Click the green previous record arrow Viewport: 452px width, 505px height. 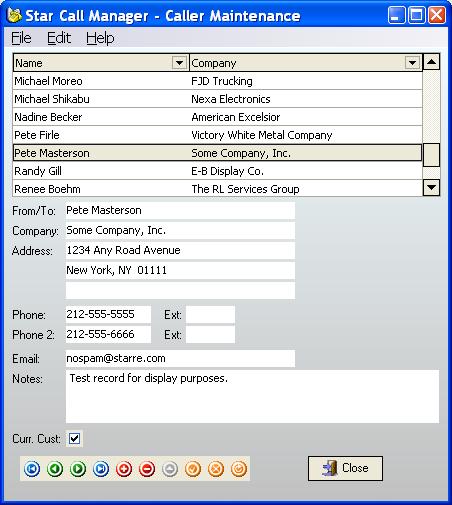tap(55, 469)
